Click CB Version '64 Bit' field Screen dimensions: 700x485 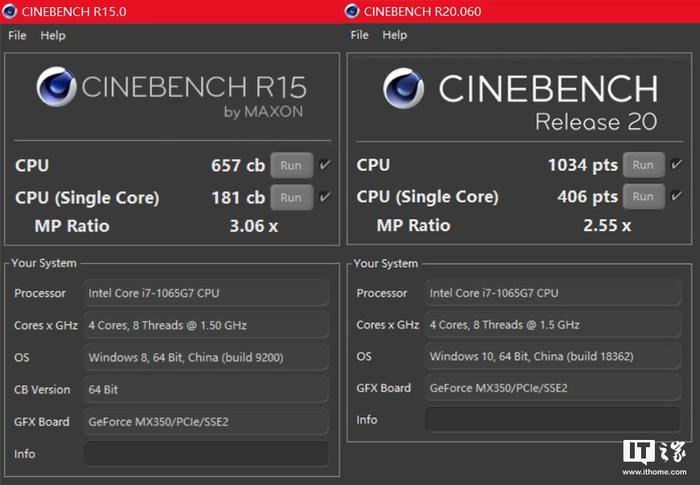[206, 389]
